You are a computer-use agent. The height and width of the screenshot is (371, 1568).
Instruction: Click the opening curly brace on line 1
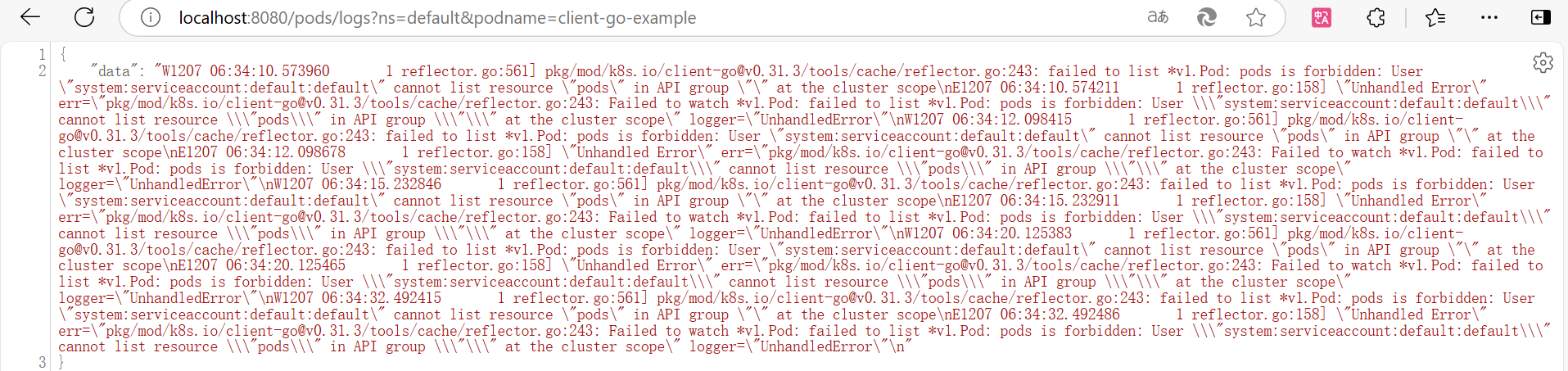point(62,55)
